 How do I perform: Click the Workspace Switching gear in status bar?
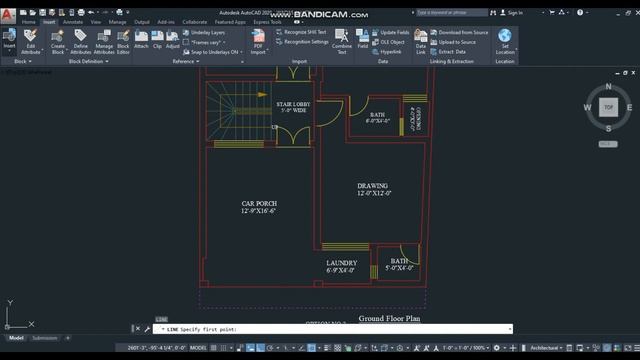(x=496, y=348)
